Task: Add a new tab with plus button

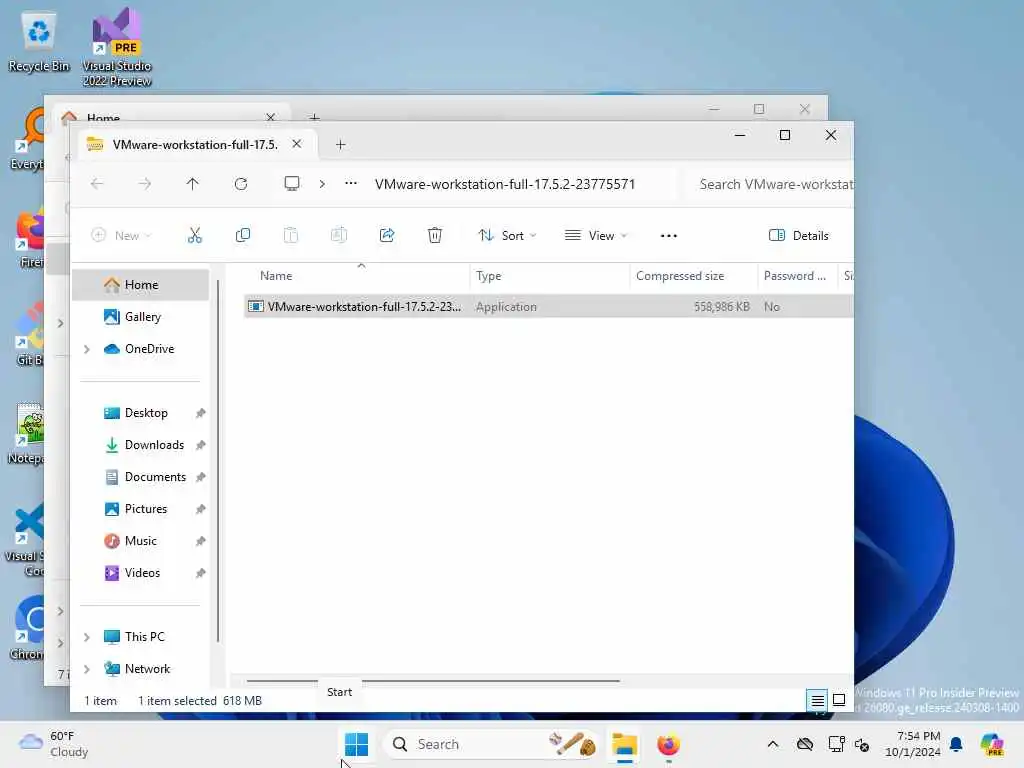Action: pyautogui.click(x=340, y=144)
